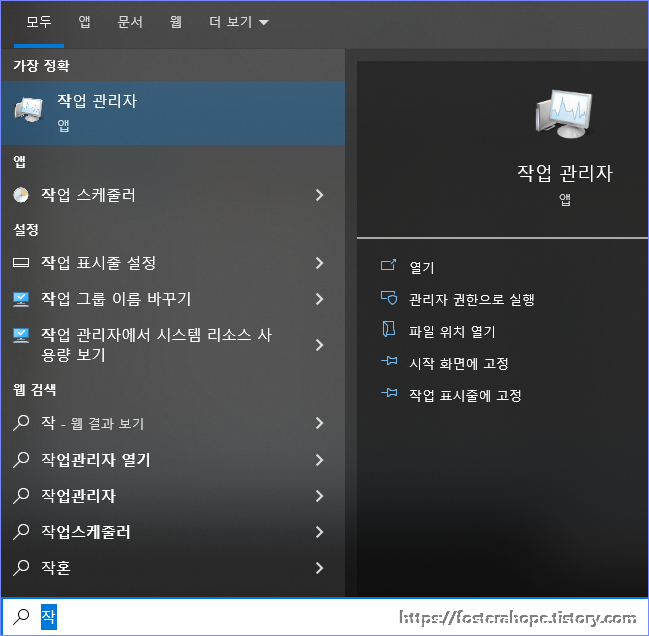
Task: Click the 작업 스케줄러 clock icon
Action: [x=21, y=195]
